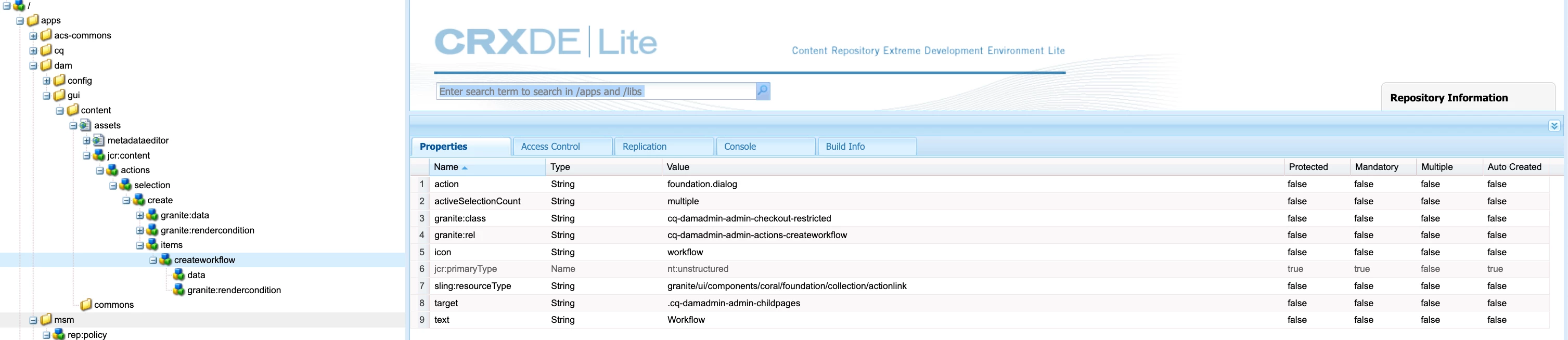1568x340 pixels.
Task: Expand the granite:data node under create
Action: (x=140, y=215)
